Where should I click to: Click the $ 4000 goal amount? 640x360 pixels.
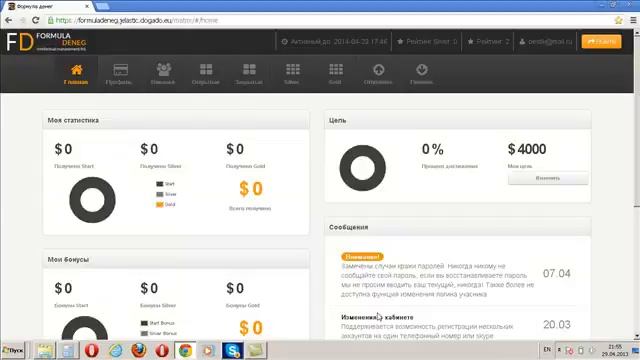(x=527, y=149)
